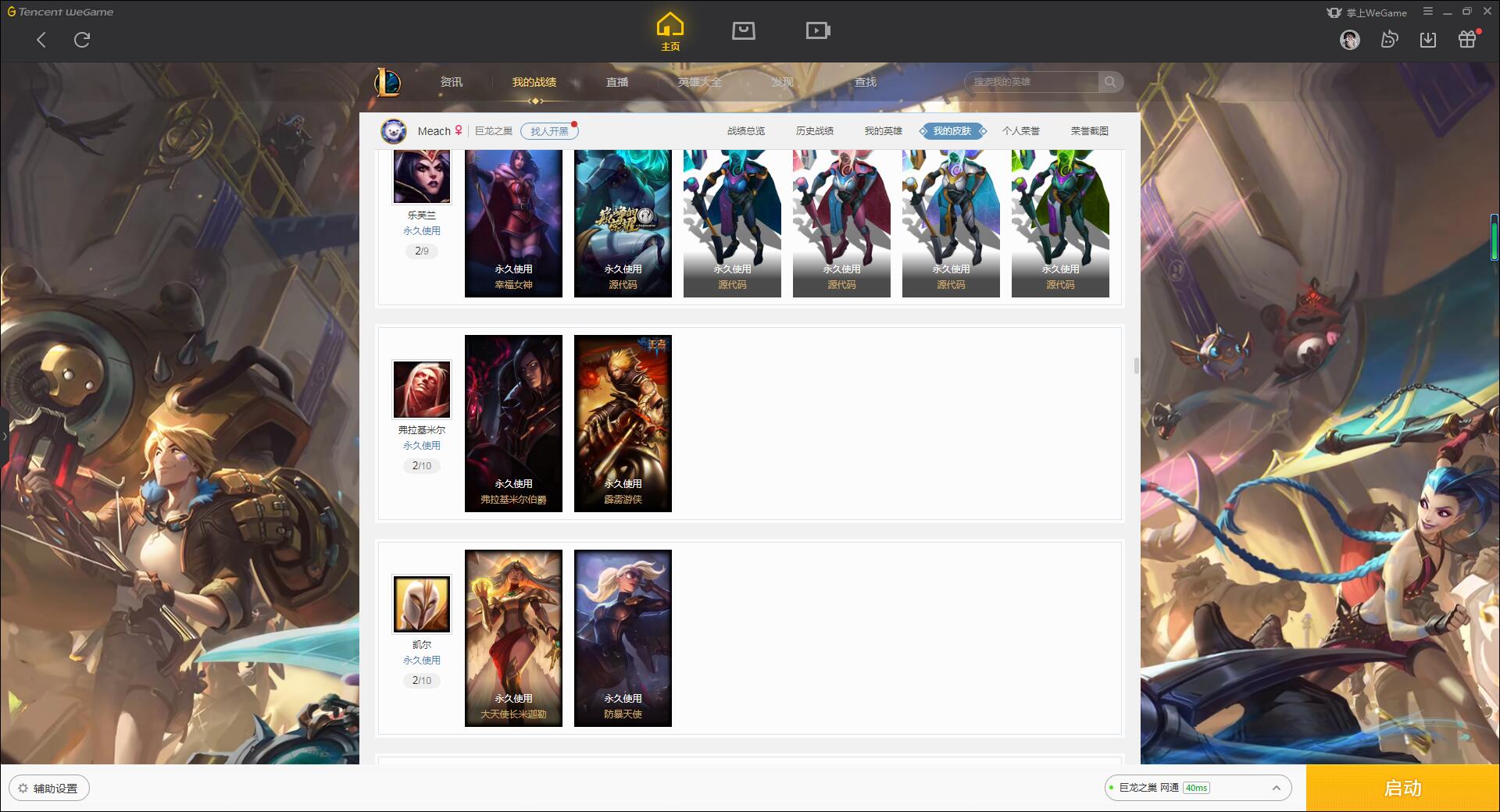Switch to 战绩总览 sub-tab

click(746, 131)
